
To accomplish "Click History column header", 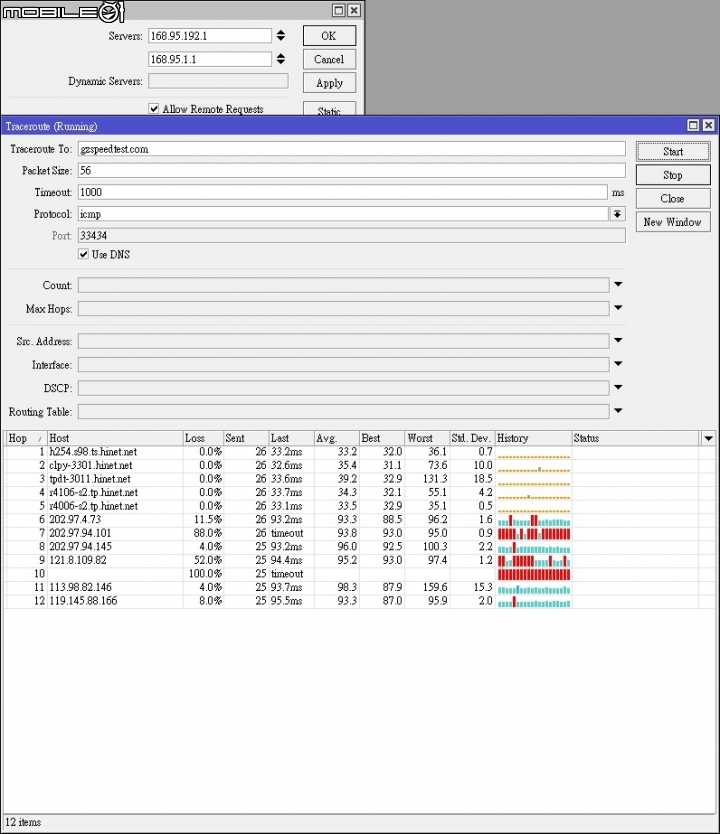I will coord(533,438).
